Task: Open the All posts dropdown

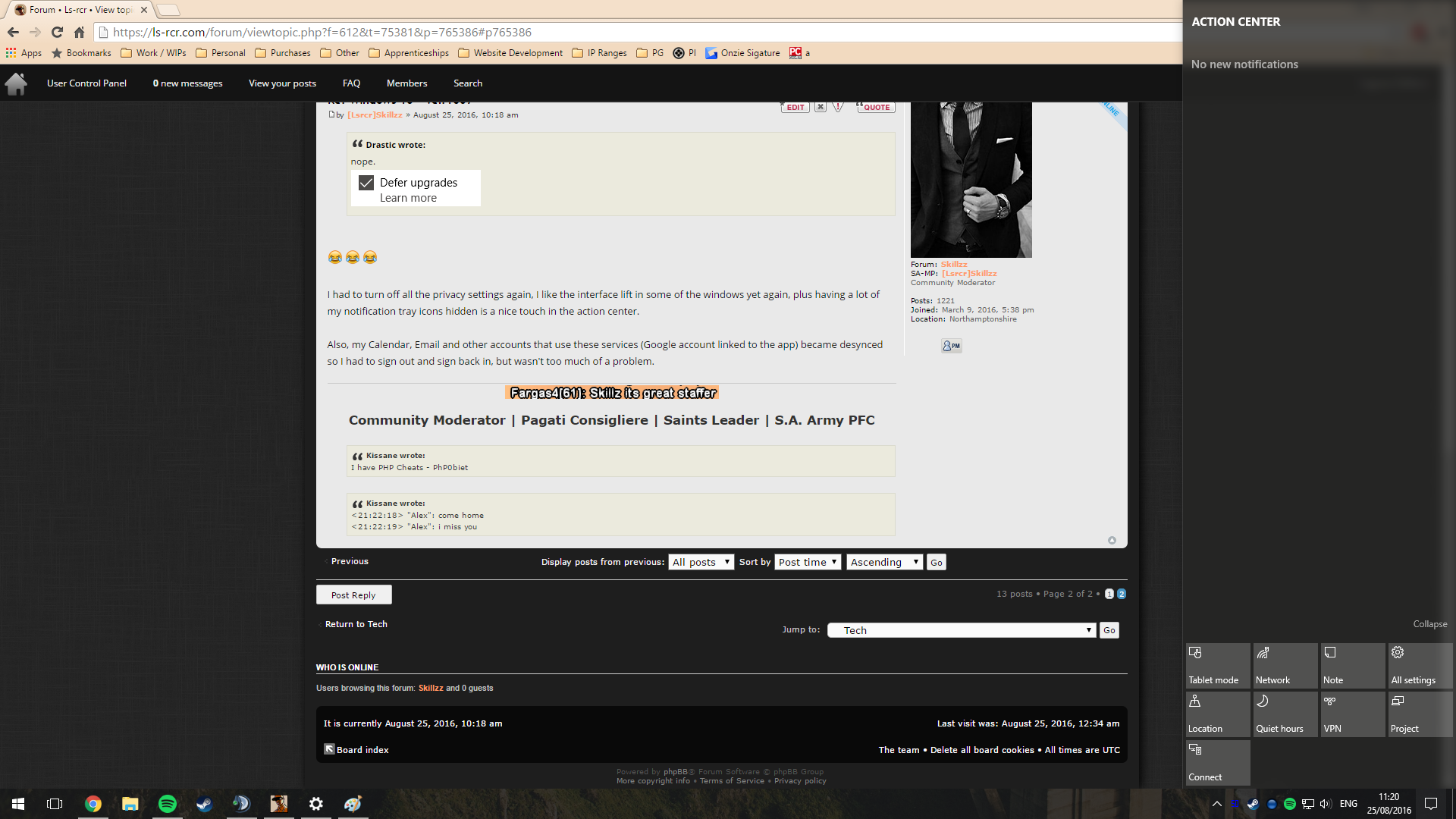Action: [x=701, y=562]
